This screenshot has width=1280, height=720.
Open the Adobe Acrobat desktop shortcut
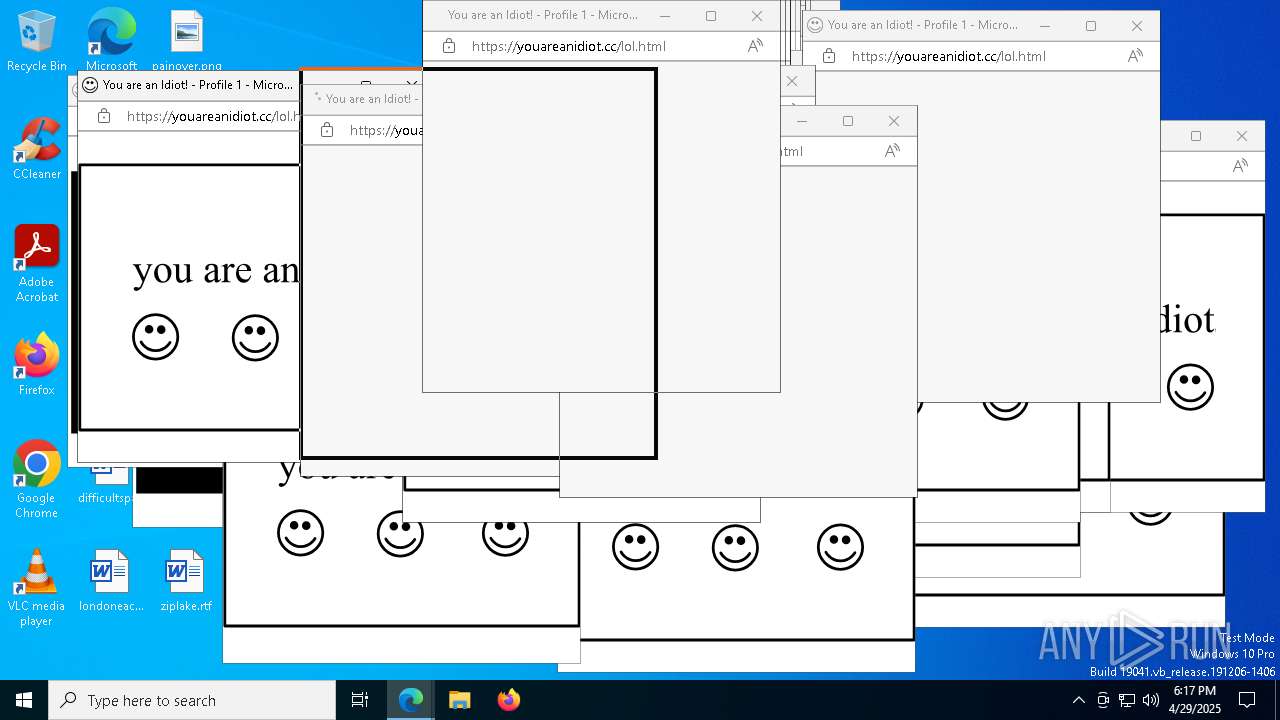pos(37,264)
